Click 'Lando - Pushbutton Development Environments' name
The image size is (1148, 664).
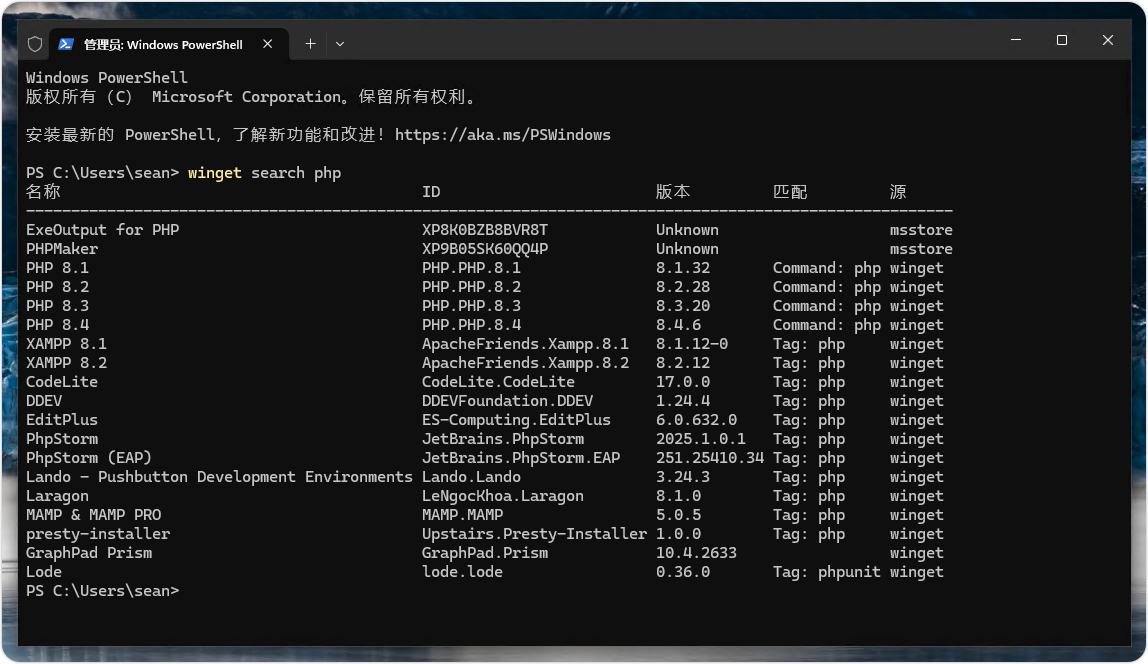pyautogui.click(x=219, y=477)
